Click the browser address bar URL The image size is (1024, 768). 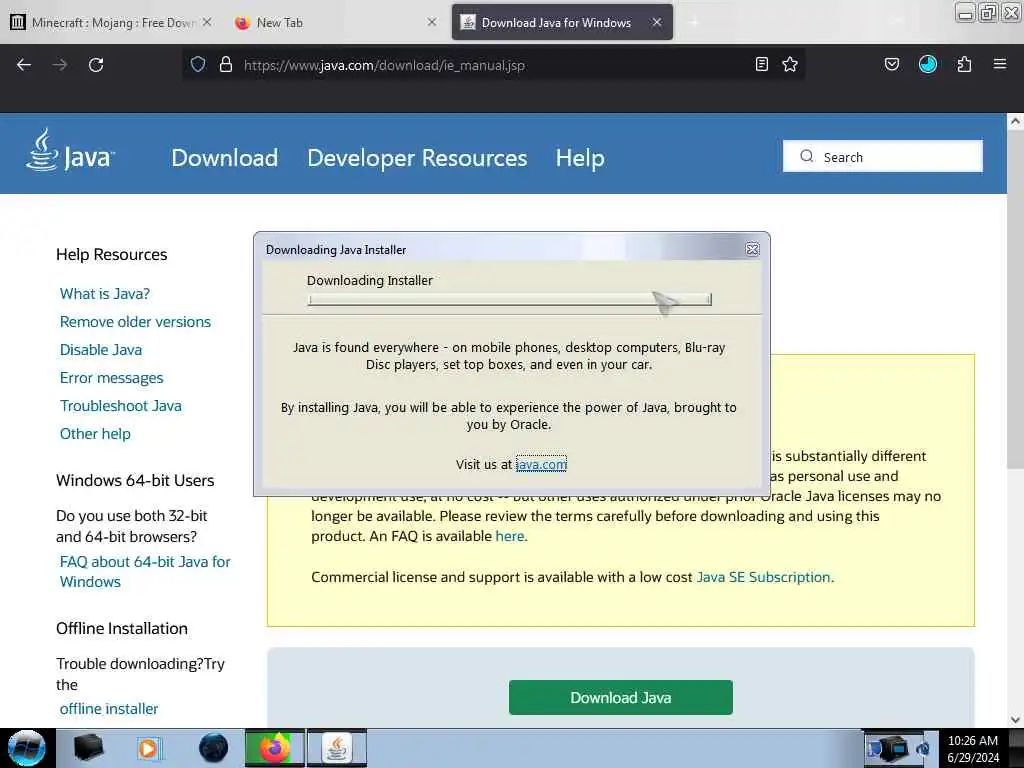coord(384,65)
